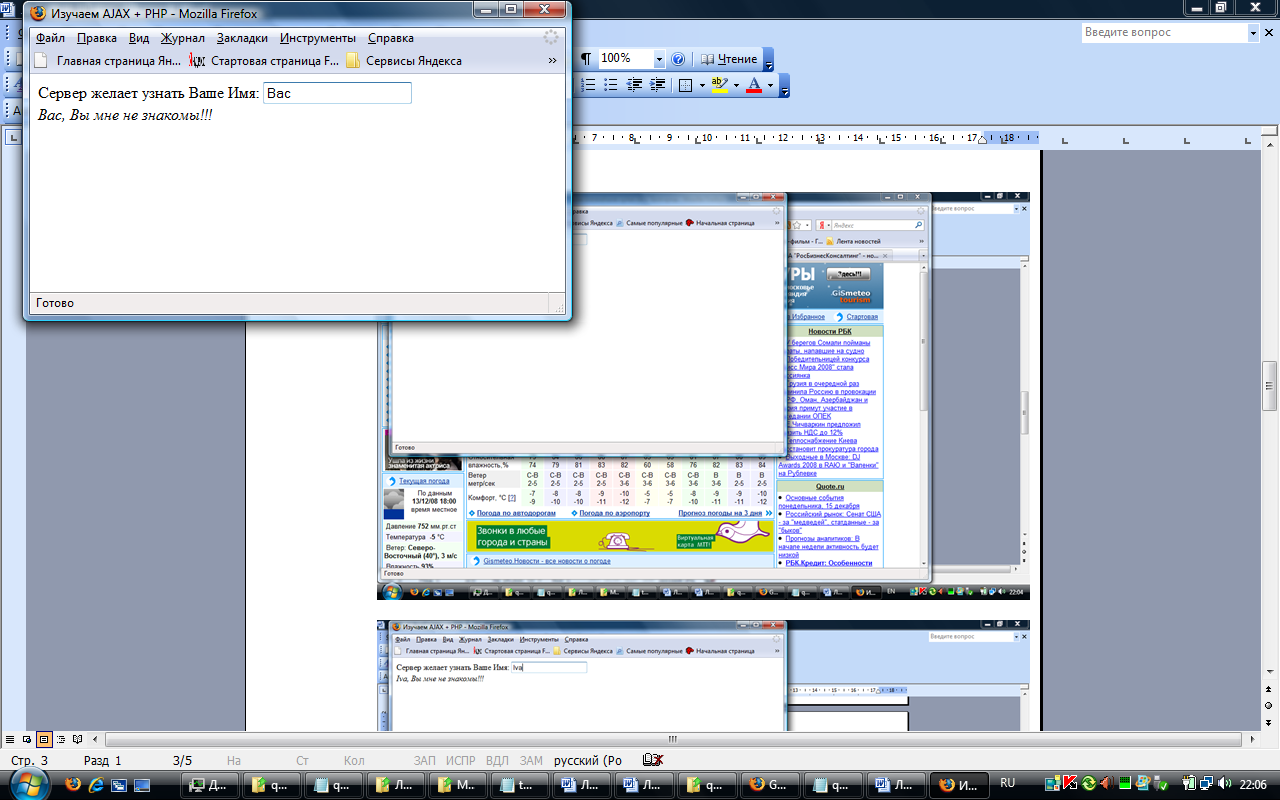Click the spelling check status icon

pyautogui.click(x=654, y=760)
